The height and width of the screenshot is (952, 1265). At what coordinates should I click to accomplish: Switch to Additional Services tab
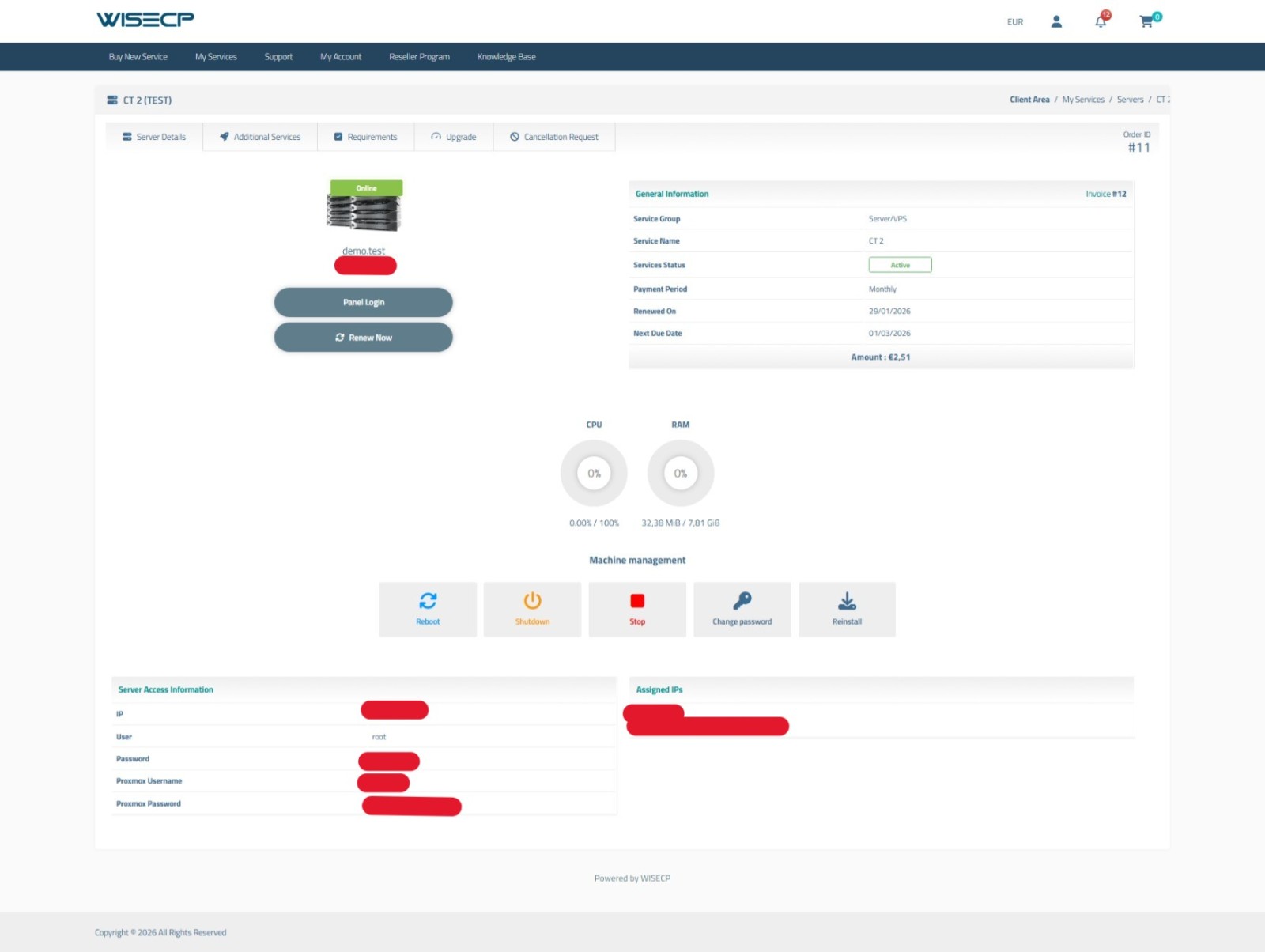(x=260, y=137)
